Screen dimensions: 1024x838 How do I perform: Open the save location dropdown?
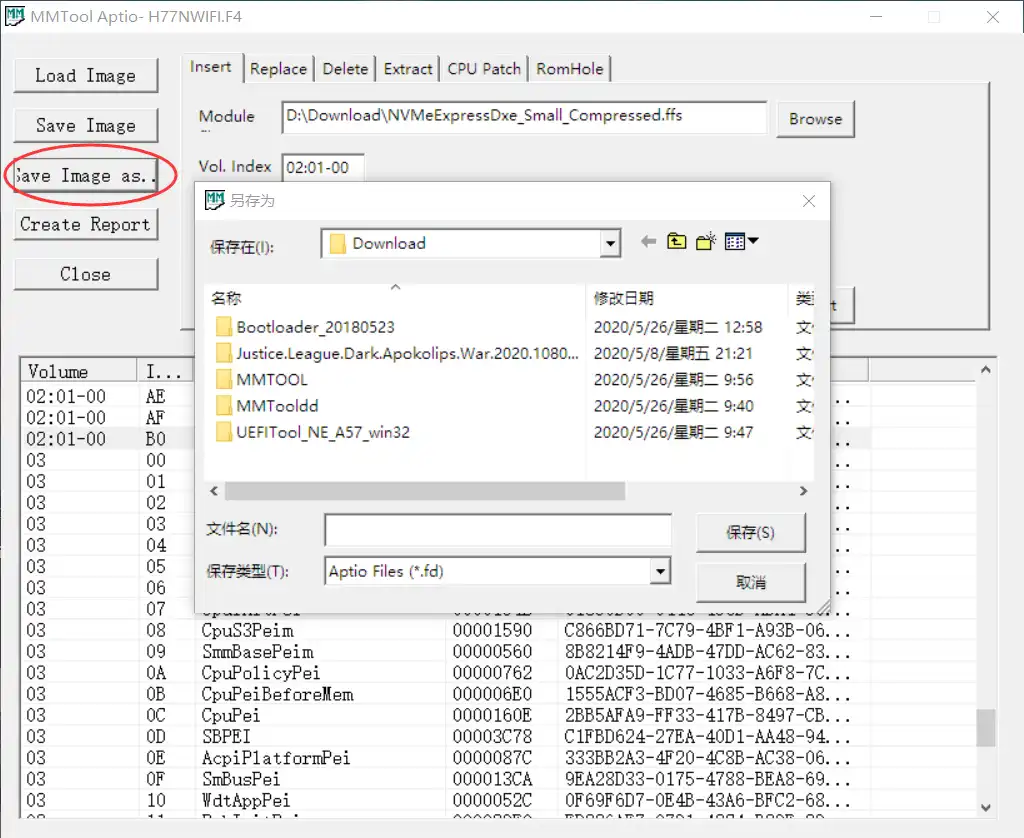[x=609, y=242]
